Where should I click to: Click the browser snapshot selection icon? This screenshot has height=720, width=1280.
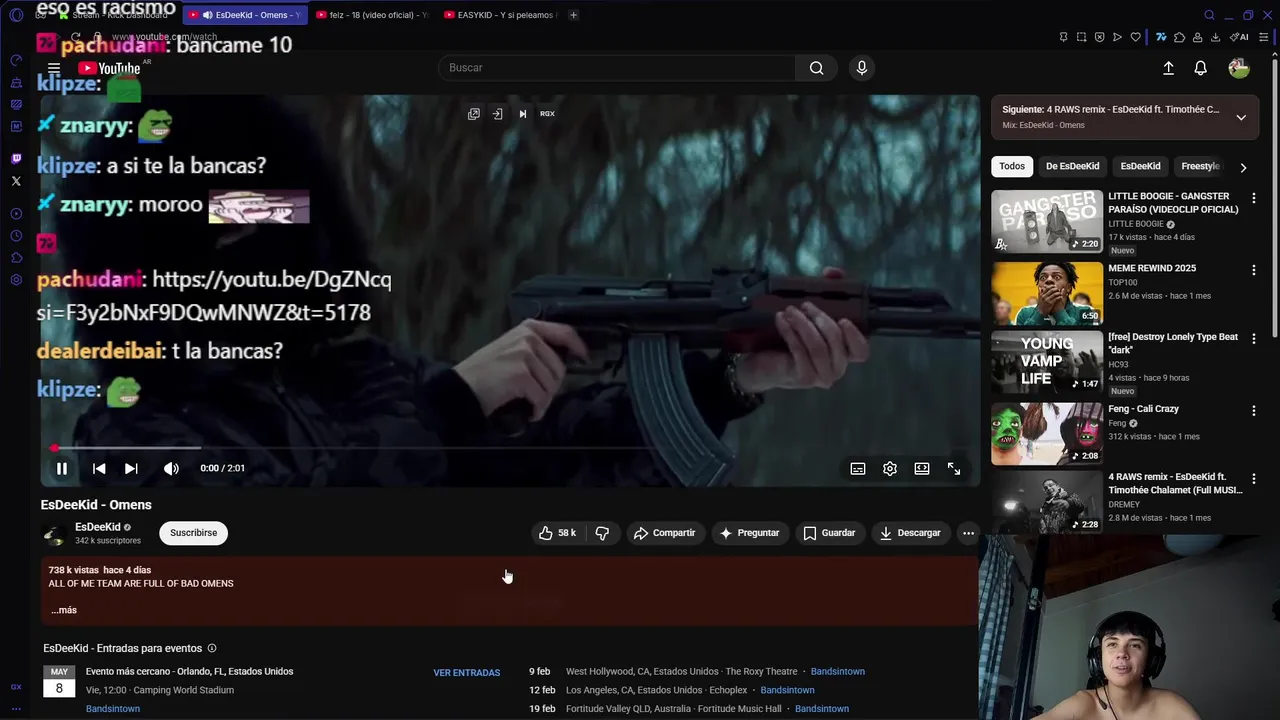(1081, 37)
